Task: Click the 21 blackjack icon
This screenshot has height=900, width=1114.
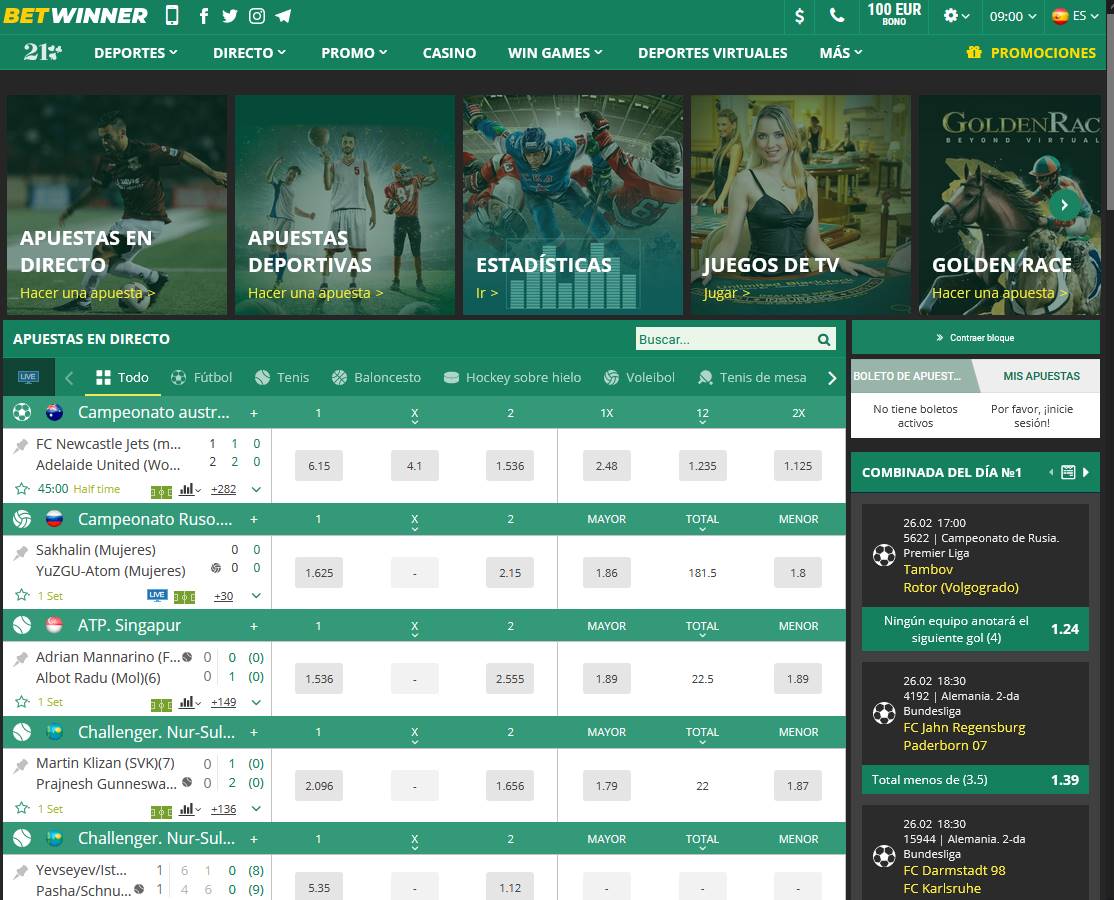Action: tap(43, 52)
